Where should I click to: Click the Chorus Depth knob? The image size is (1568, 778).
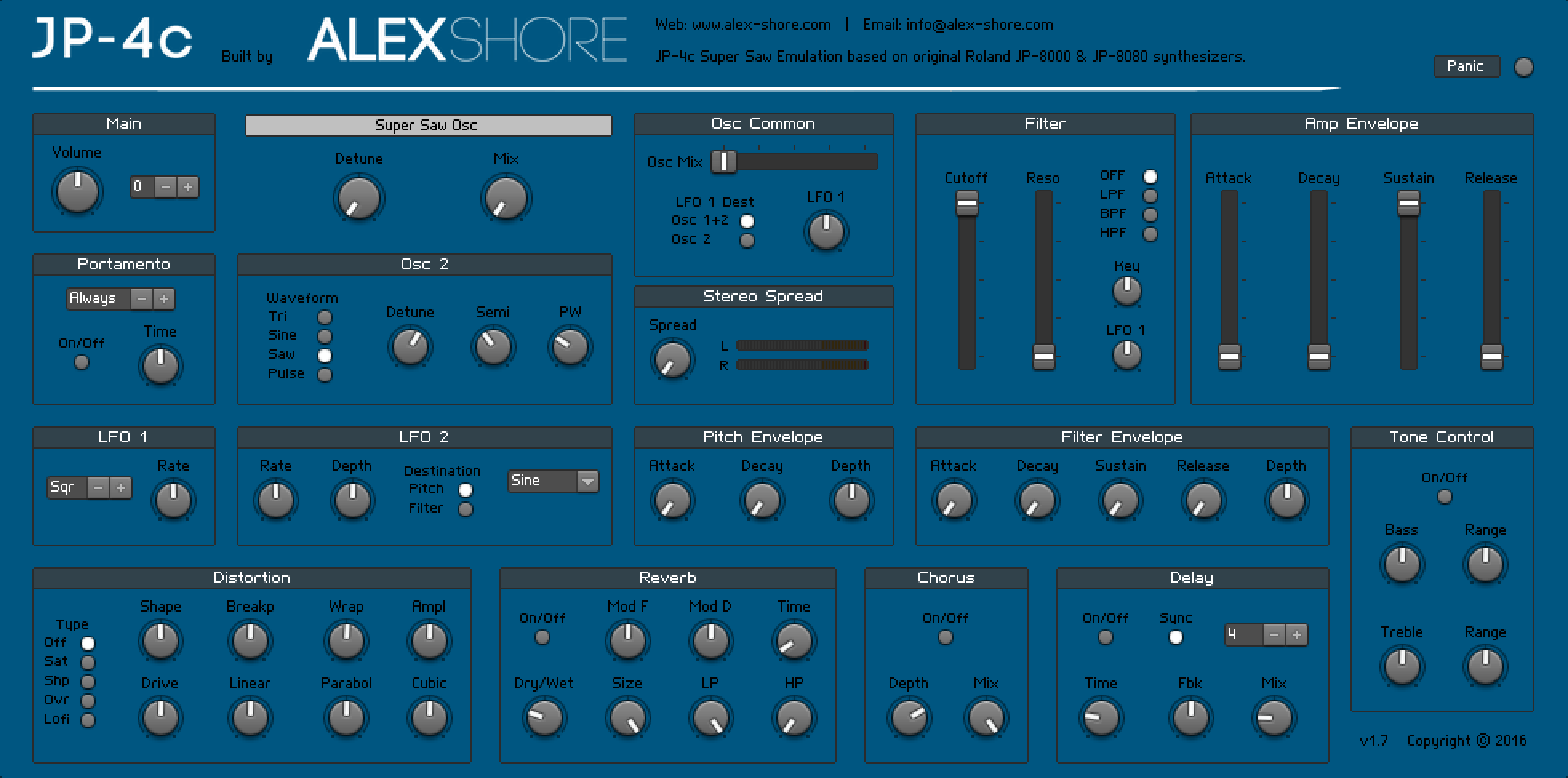point(910,717)
